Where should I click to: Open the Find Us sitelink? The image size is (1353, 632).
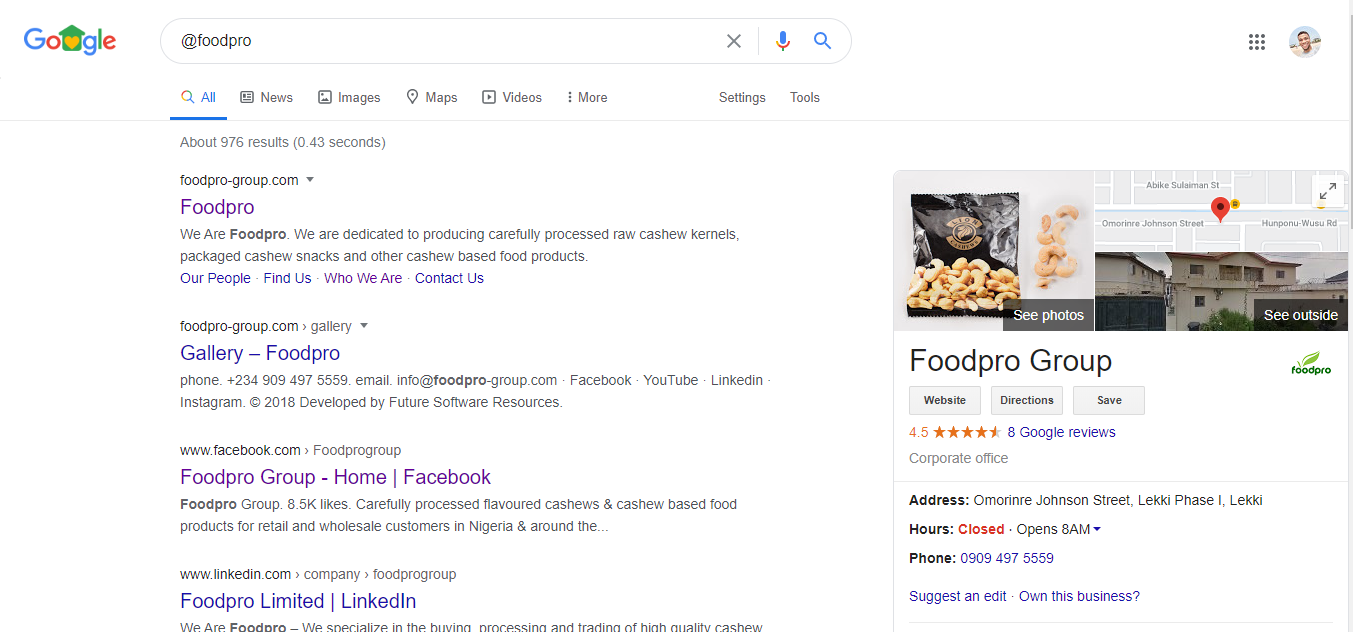point(287,278)
